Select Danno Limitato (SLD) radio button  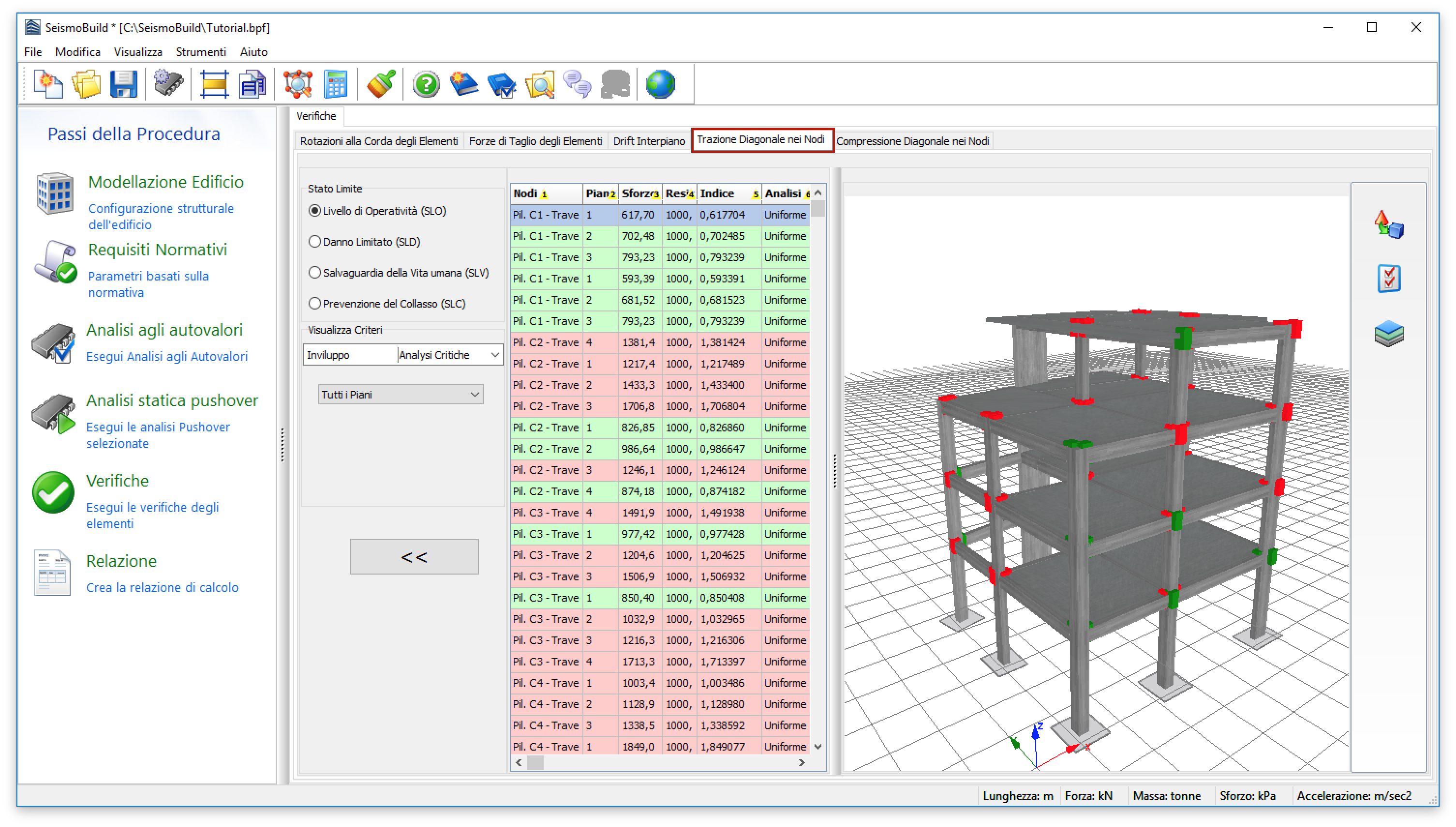point(315,241)
